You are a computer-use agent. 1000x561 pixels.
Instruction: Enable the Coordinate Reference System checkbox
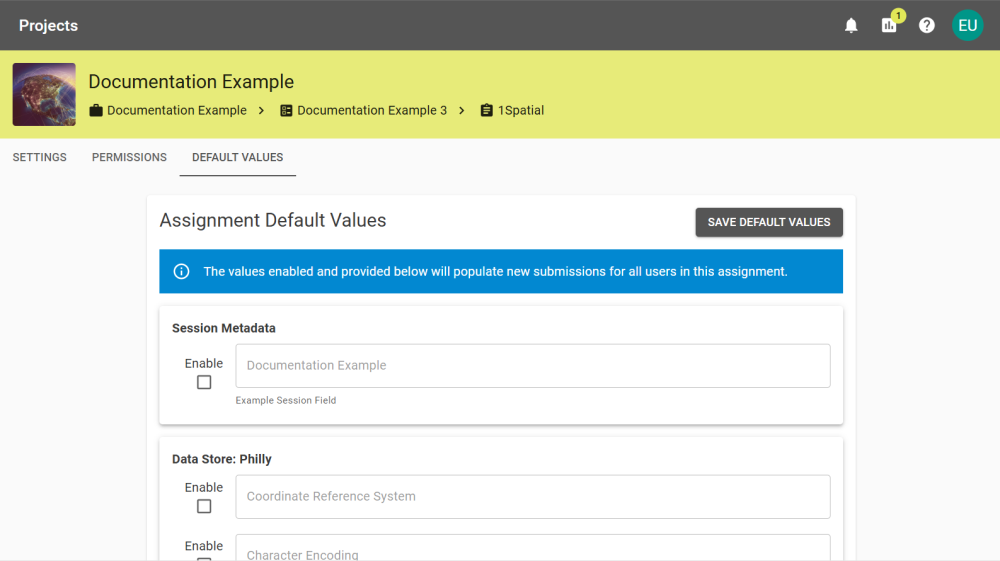coord(204,506)
